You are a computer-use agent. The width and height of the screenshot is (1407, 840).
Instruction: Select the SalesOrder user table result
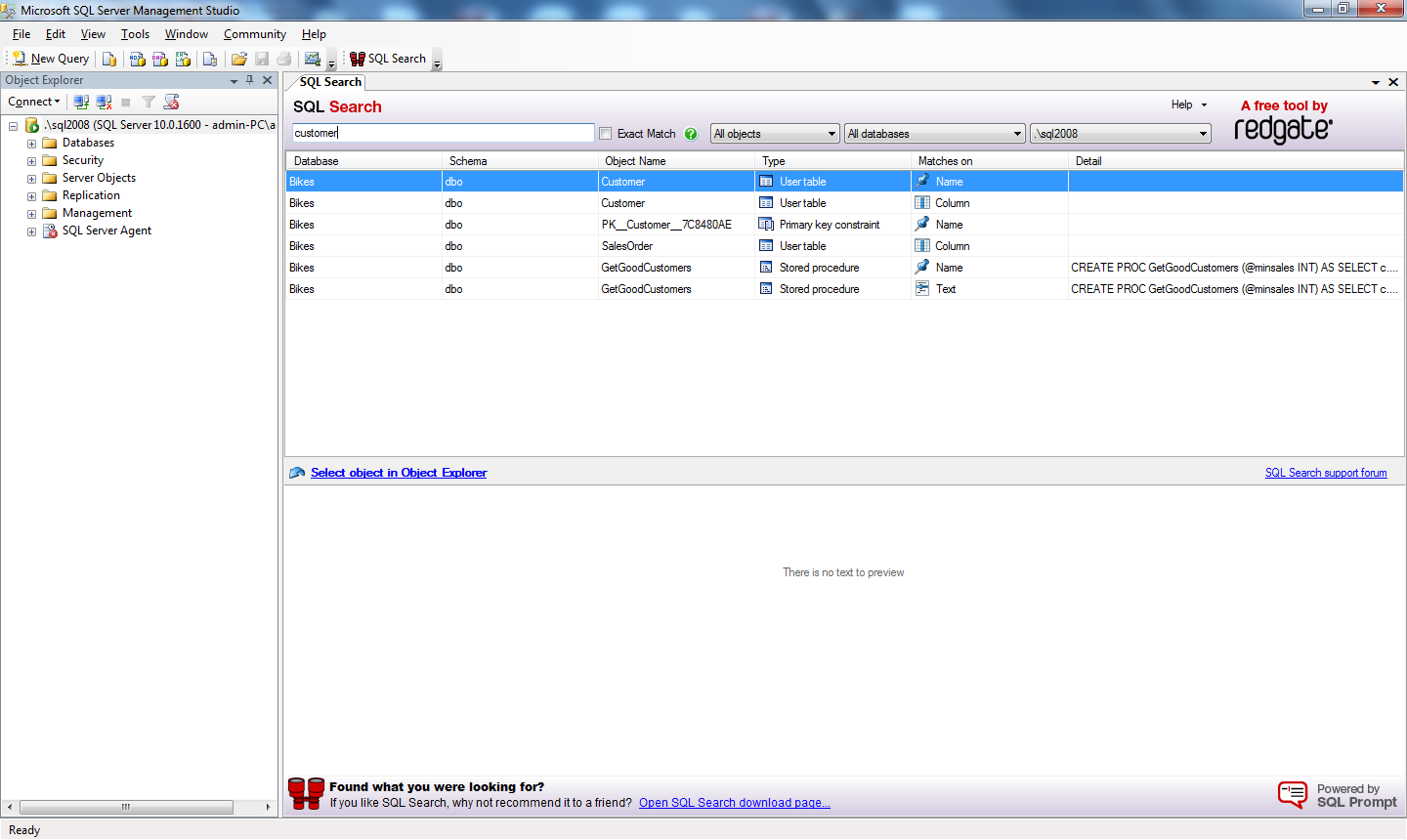(844, 246)
